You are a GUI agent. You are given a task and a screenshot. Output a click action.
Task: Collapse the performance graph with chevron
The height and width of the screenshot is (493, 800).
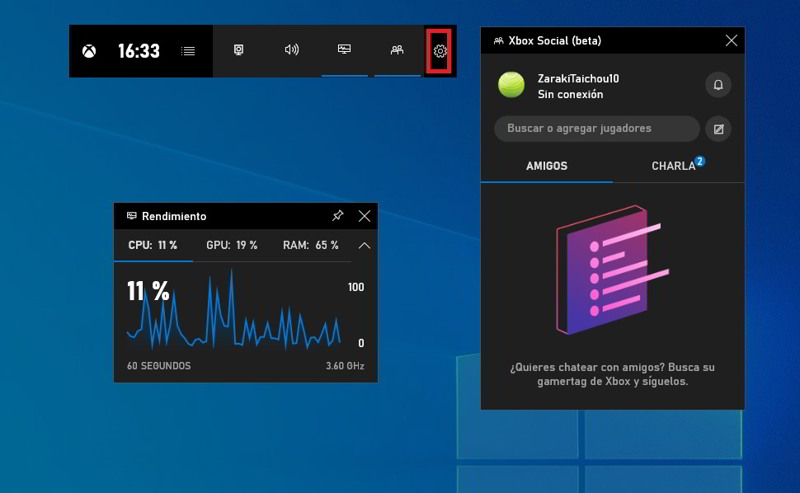364,245
